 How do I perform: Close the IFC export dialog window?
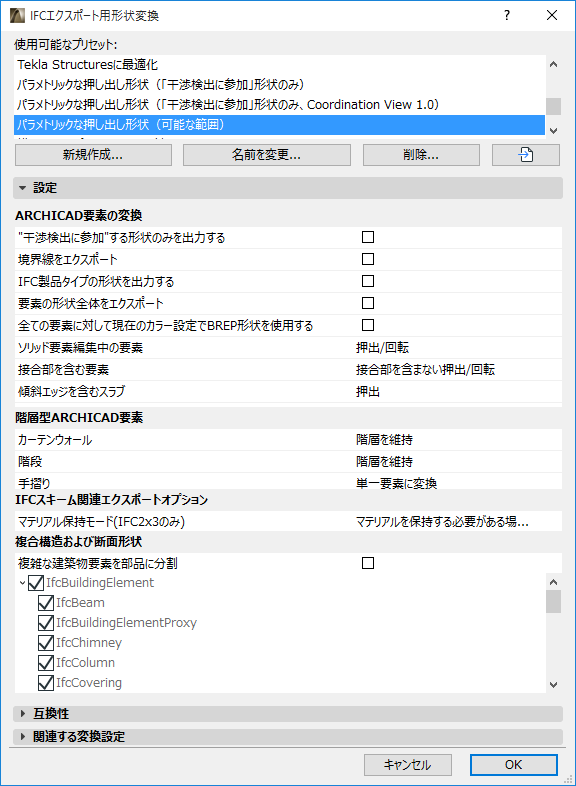click(x=552, y=16)
